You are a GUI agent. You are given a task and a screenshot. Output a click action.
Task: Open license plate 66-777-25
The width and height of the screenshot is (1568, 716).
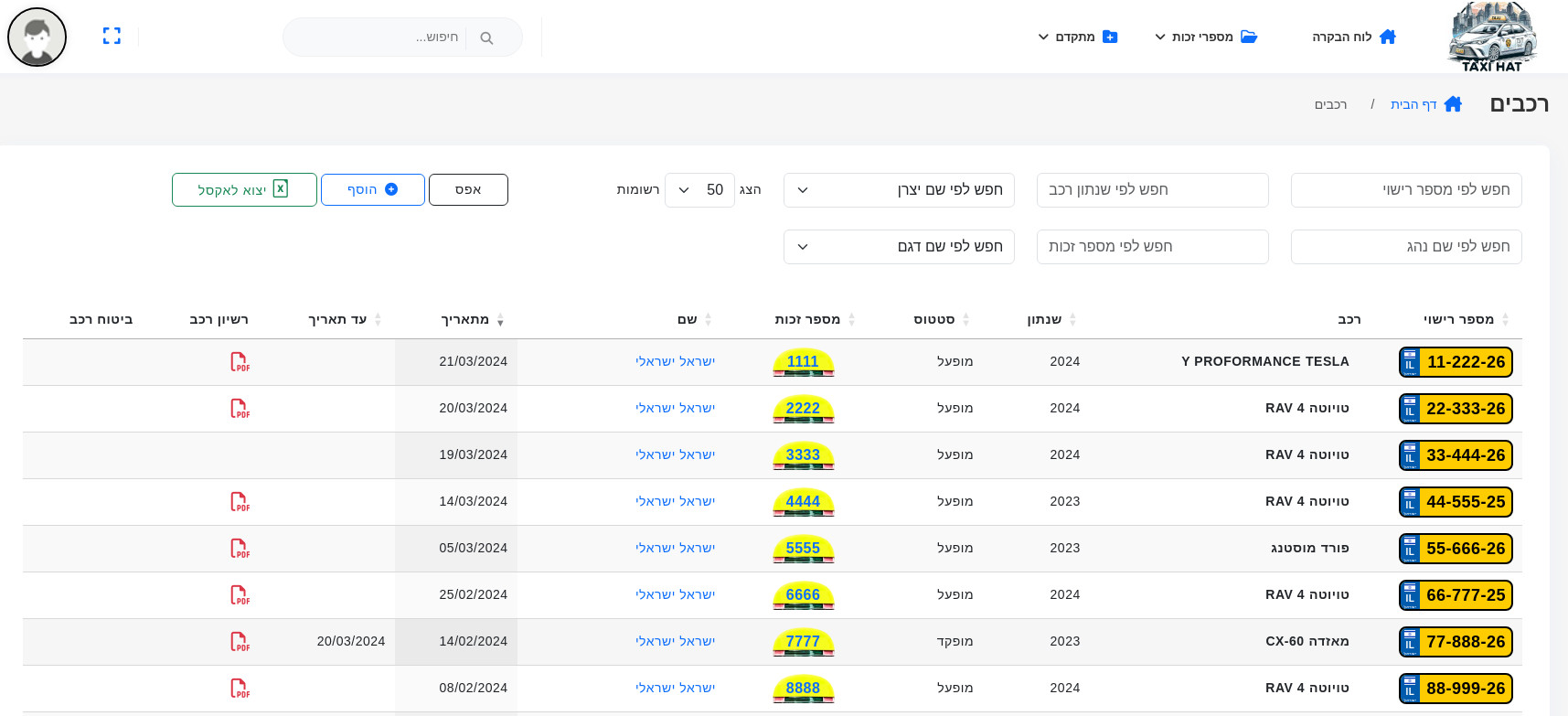[1456, 595]
